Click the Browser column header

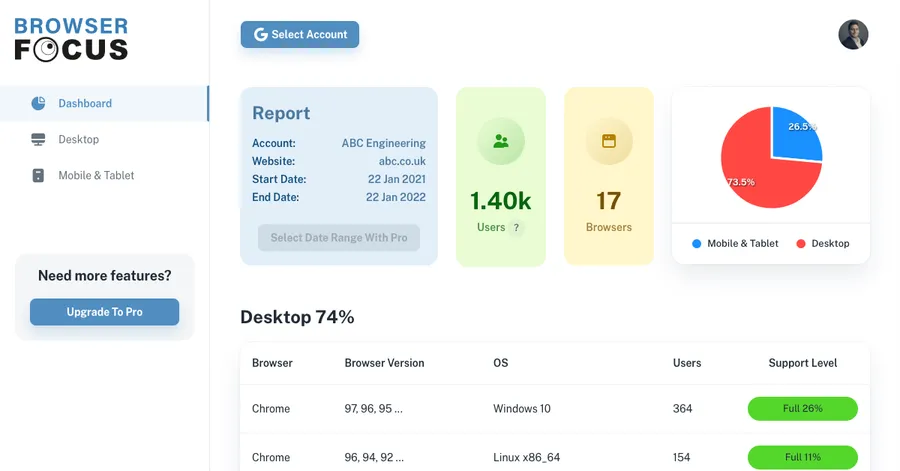272,363
